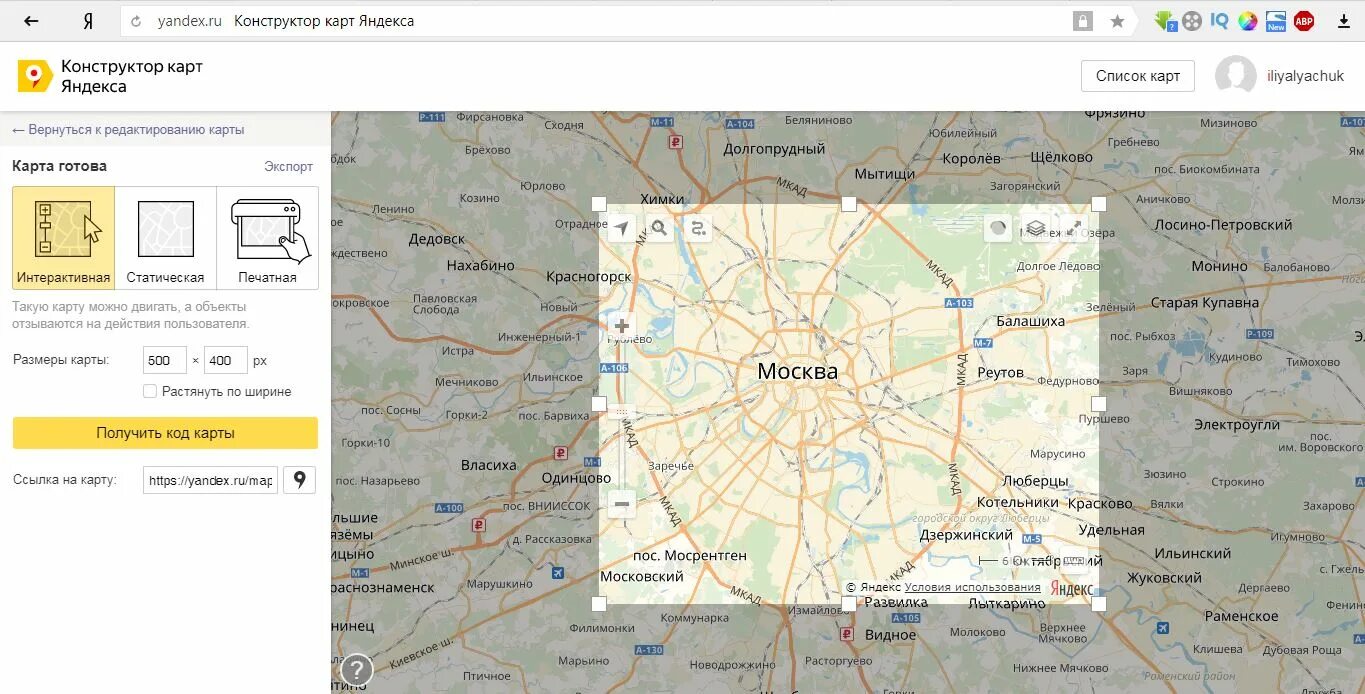
Task: Zoom out with the minus button
Action: [621, 505]
